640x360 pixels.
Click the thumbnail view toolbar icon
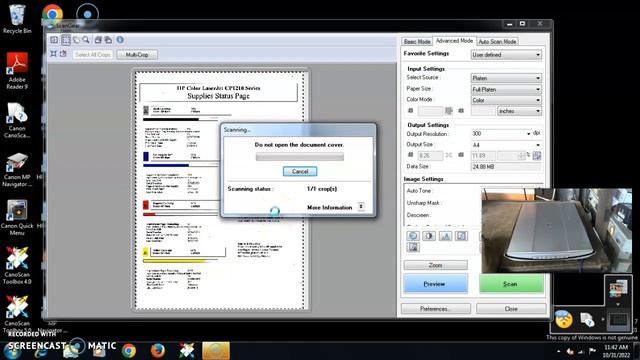[54, 40]
